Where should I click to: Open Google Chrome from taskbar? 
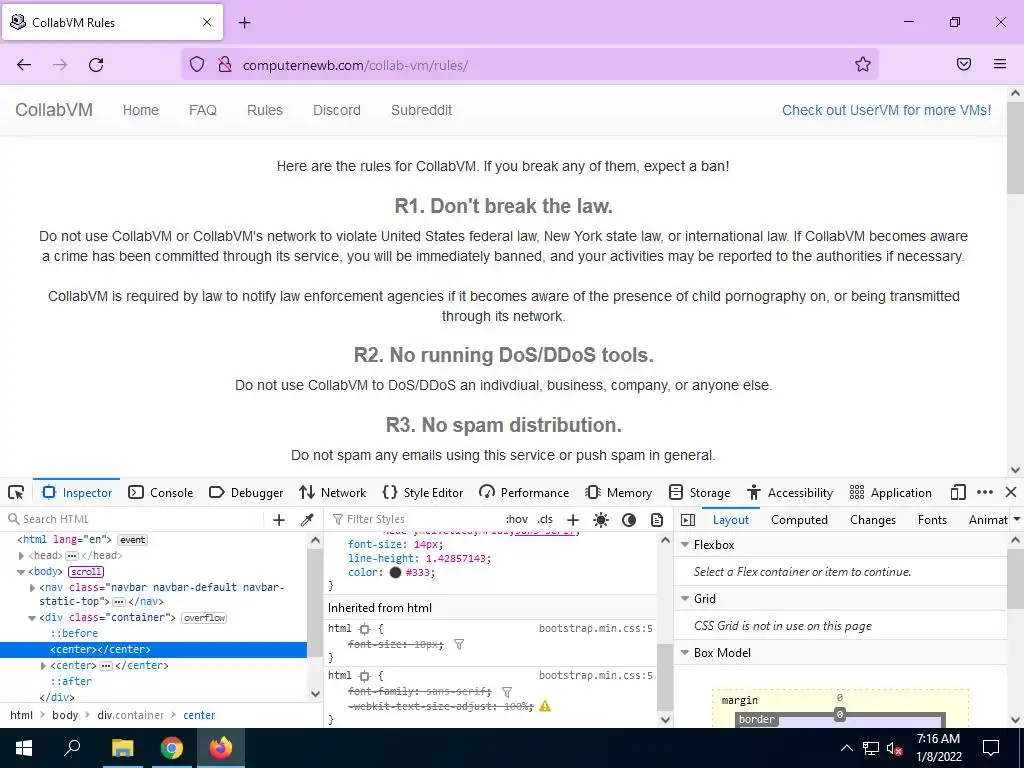(172, 748)
